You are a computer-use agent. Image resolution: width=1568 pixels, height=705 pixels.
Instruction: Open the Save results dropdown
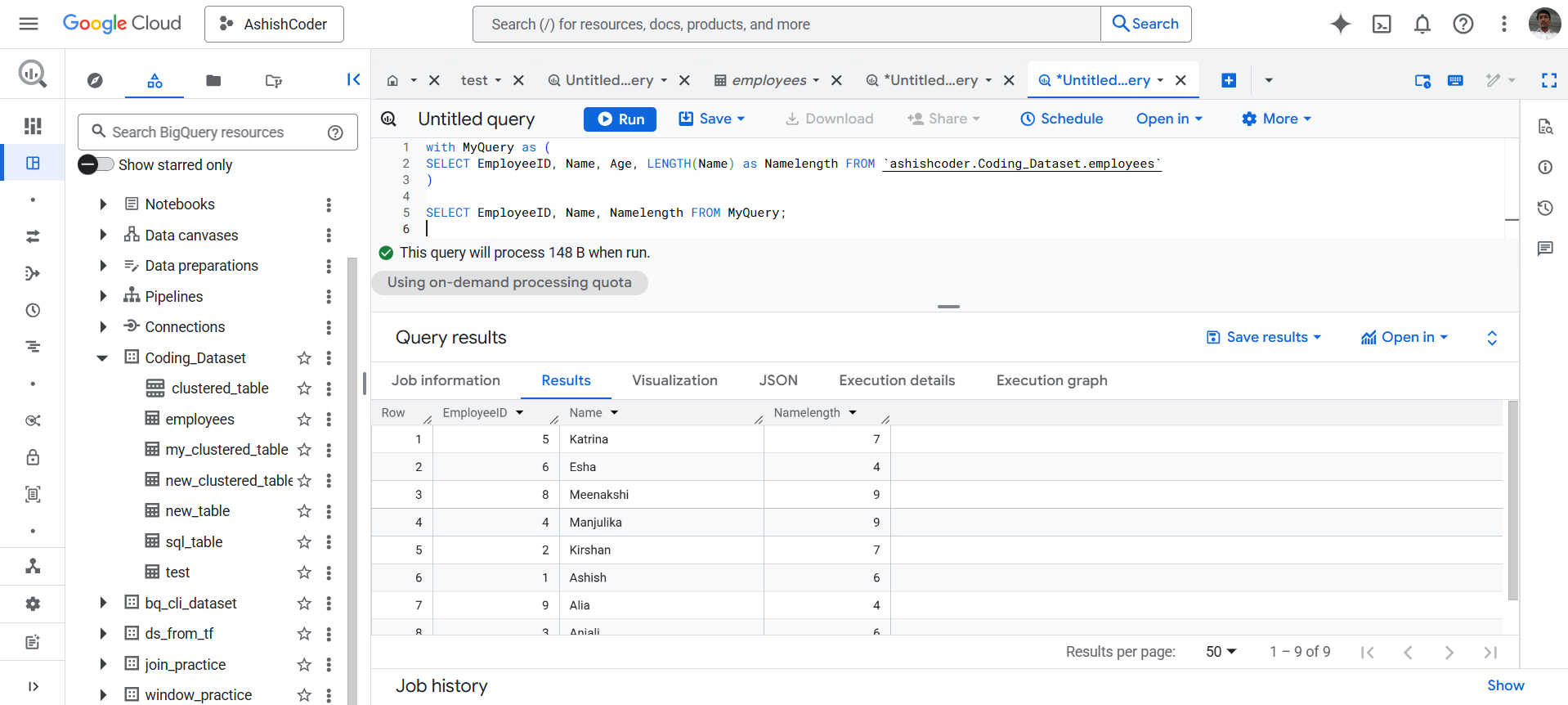(x=1264, y=337)
